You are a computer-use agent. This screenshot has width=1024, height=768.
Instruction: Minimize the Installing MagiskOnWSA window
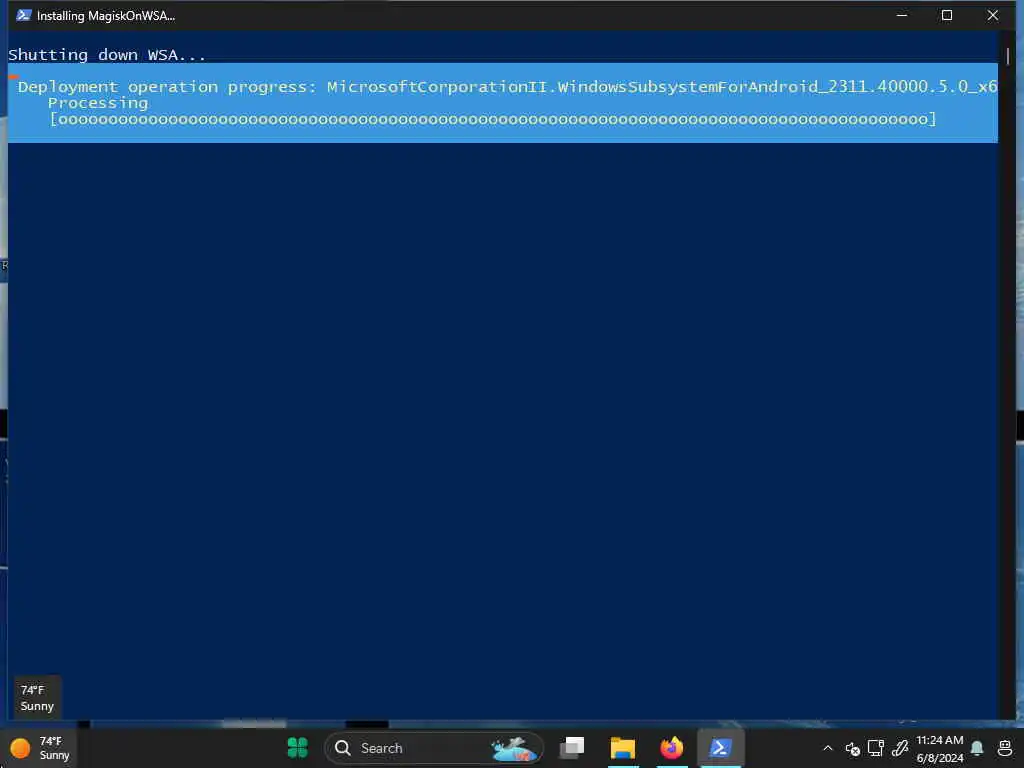[x=902, y=15]
